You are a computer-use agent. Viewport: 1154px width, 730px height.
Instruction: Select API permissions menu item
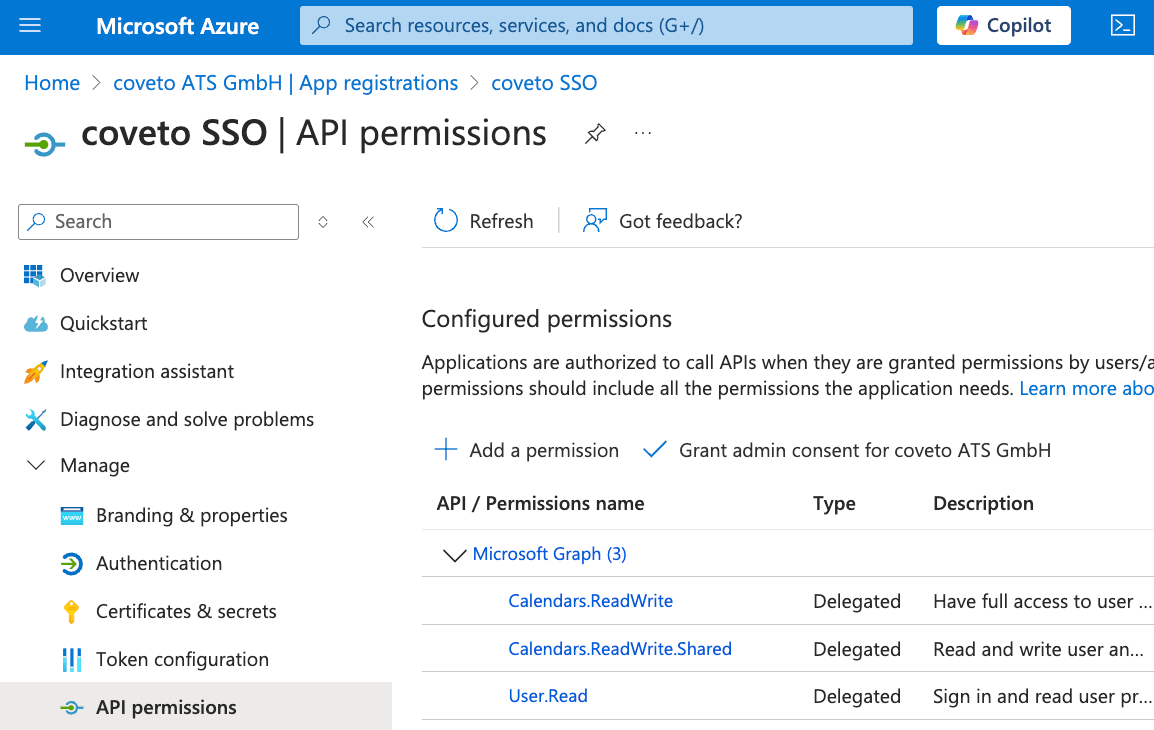(x=196, y=706)
